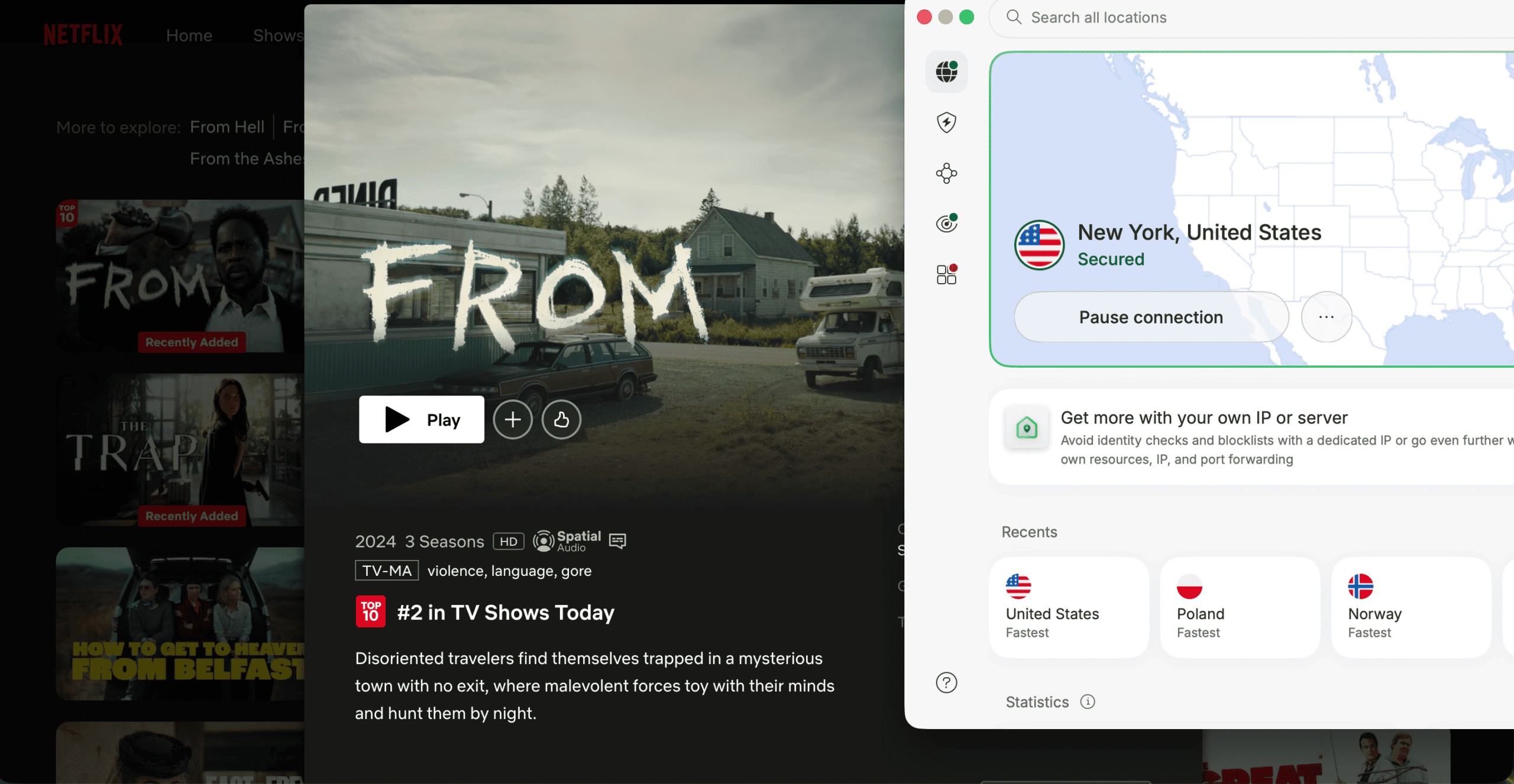Add FROM to My List plus icon
This screenshot has height=784, width=1514.
pyautogui.click(x=513, y=420)
